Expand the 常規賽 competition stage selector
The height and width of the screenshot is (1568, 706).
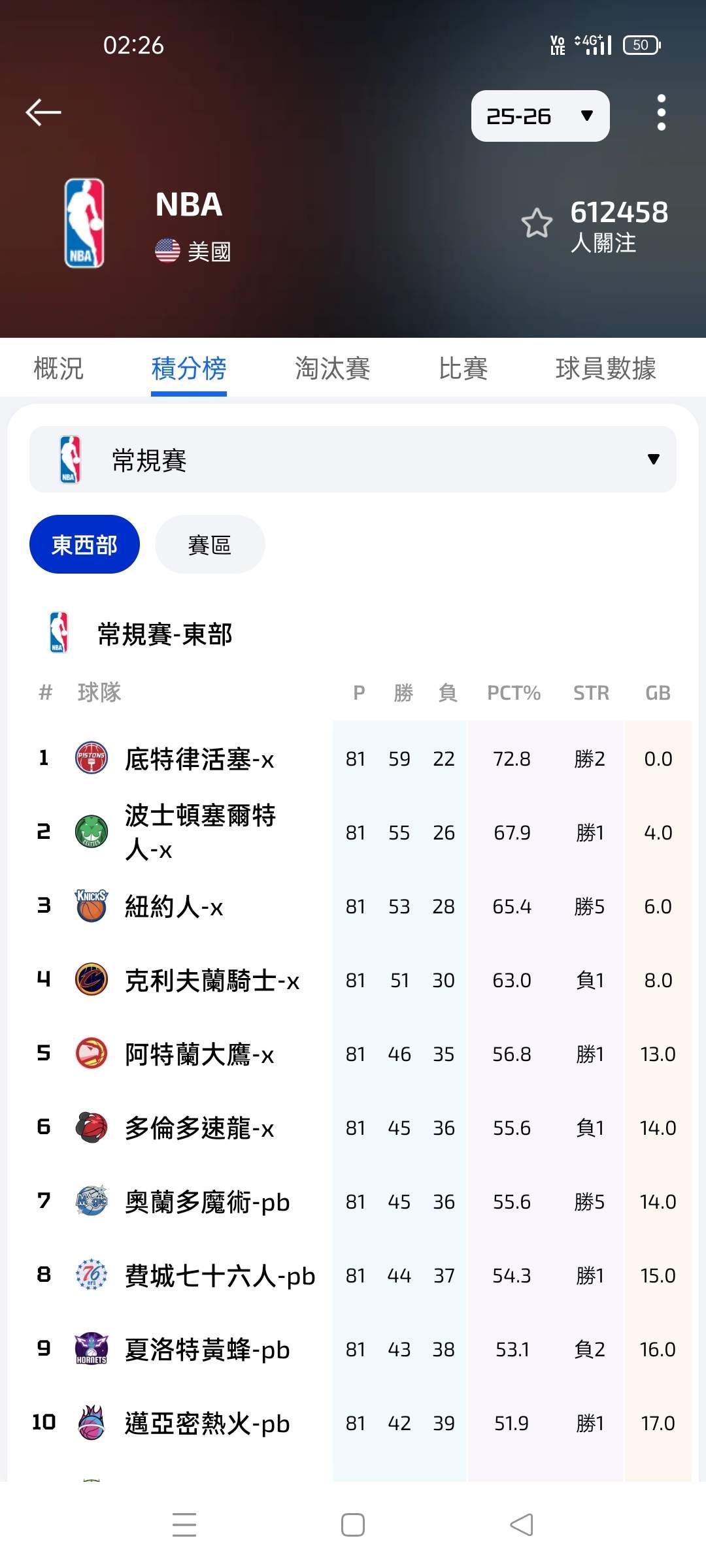point(353,459)
